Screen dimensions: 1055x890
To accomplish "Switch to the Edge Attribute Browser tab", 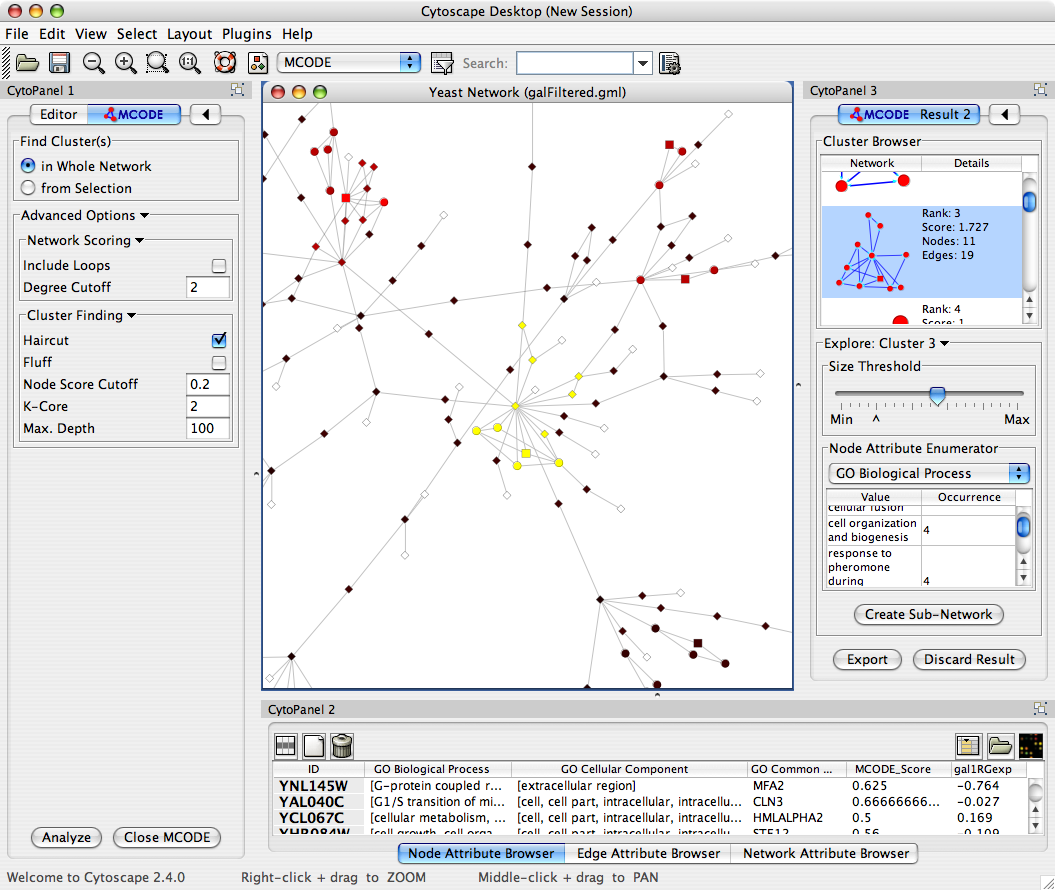I will coord(648,853).
